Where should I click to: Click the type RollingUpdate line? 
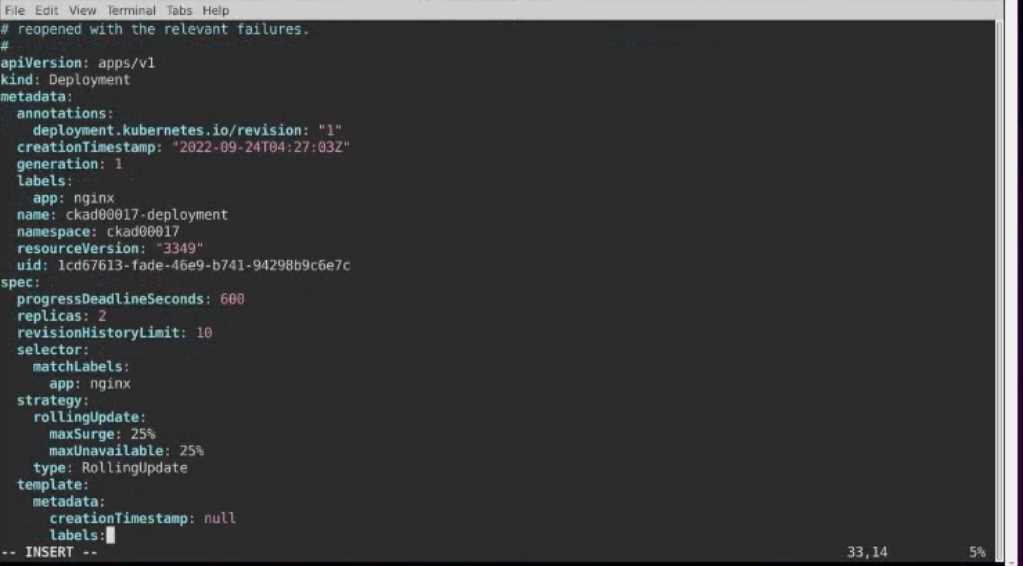click(110, 468)
